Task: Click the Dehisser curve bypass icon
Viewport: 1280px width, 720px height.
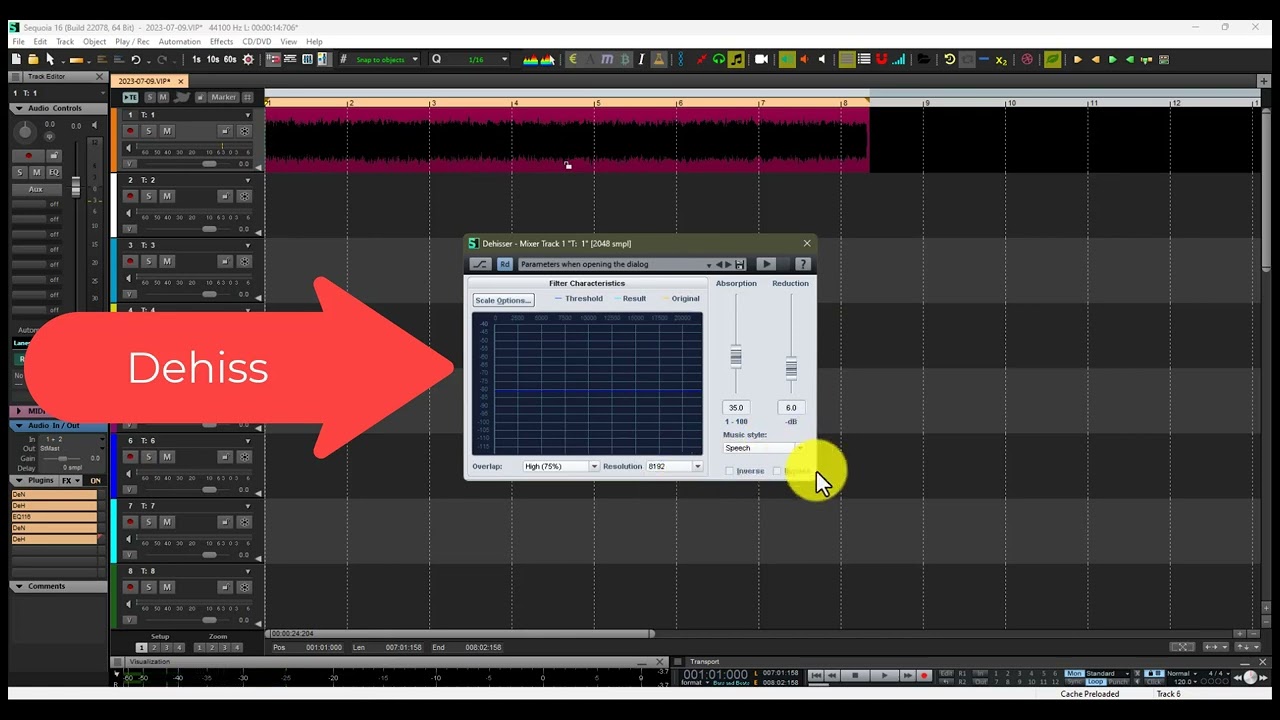Action: click(480, 264)
